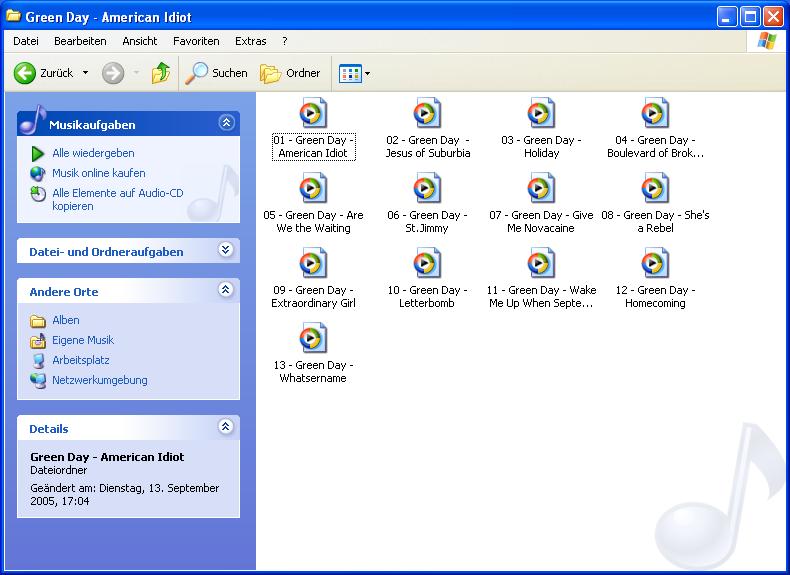The width and height of the screenshot is (790, 575).
Task: Click the folder icon in the title bar
Action: point(13,17)
